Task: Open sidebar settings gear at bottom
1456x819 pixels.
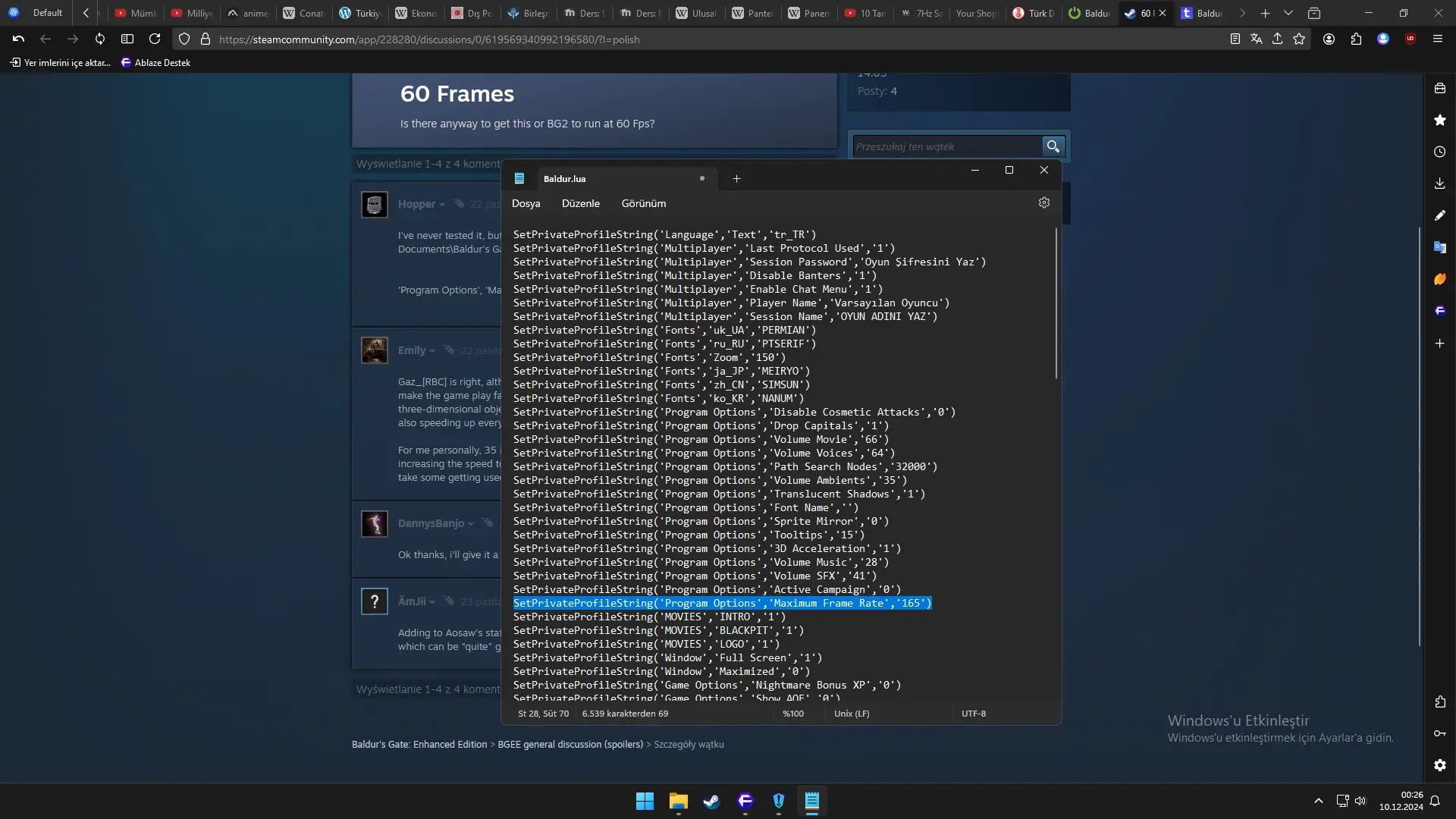Action: coord(1440,765)
